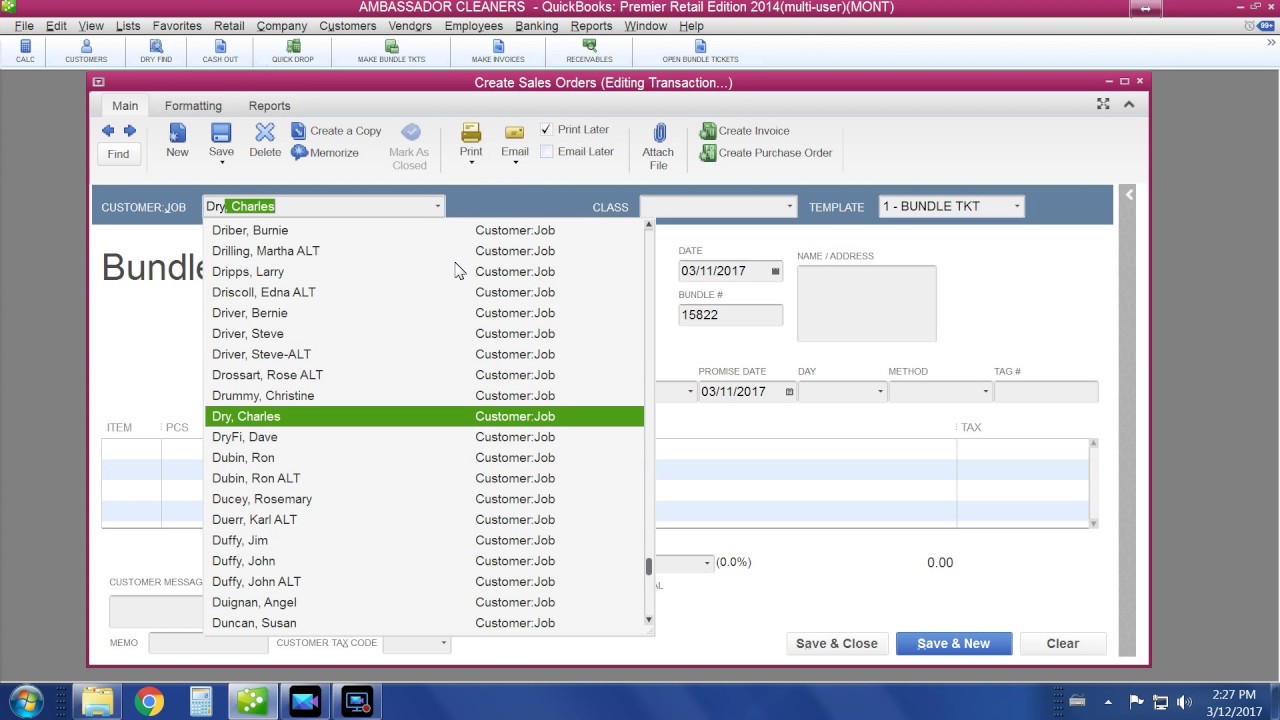Screen dimensions: 1280x720
Task: Open the File menu
Action: click(24, 26)
